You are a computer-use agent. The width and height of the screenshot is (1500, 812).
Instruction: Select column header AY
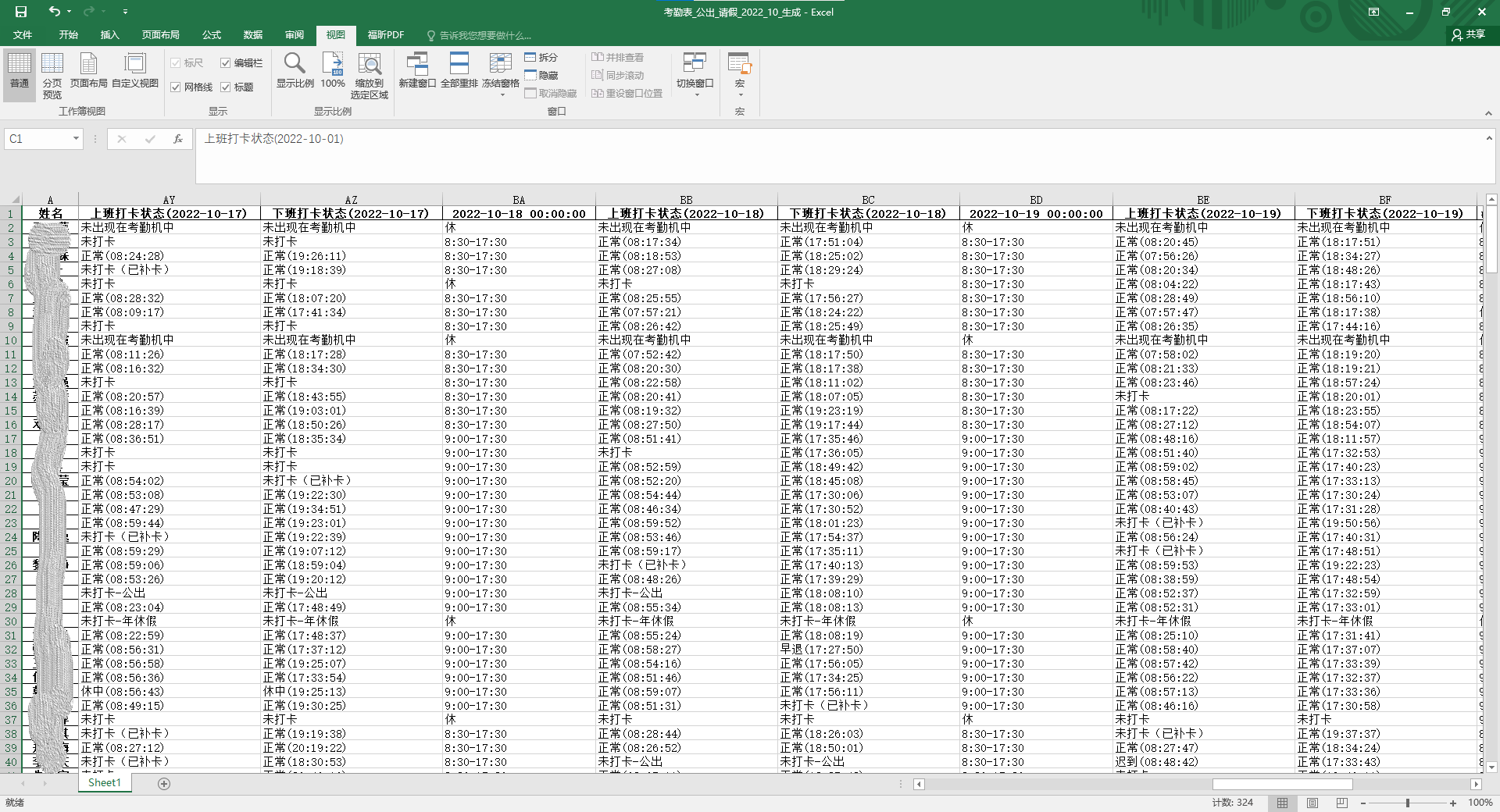click(169, 200)
